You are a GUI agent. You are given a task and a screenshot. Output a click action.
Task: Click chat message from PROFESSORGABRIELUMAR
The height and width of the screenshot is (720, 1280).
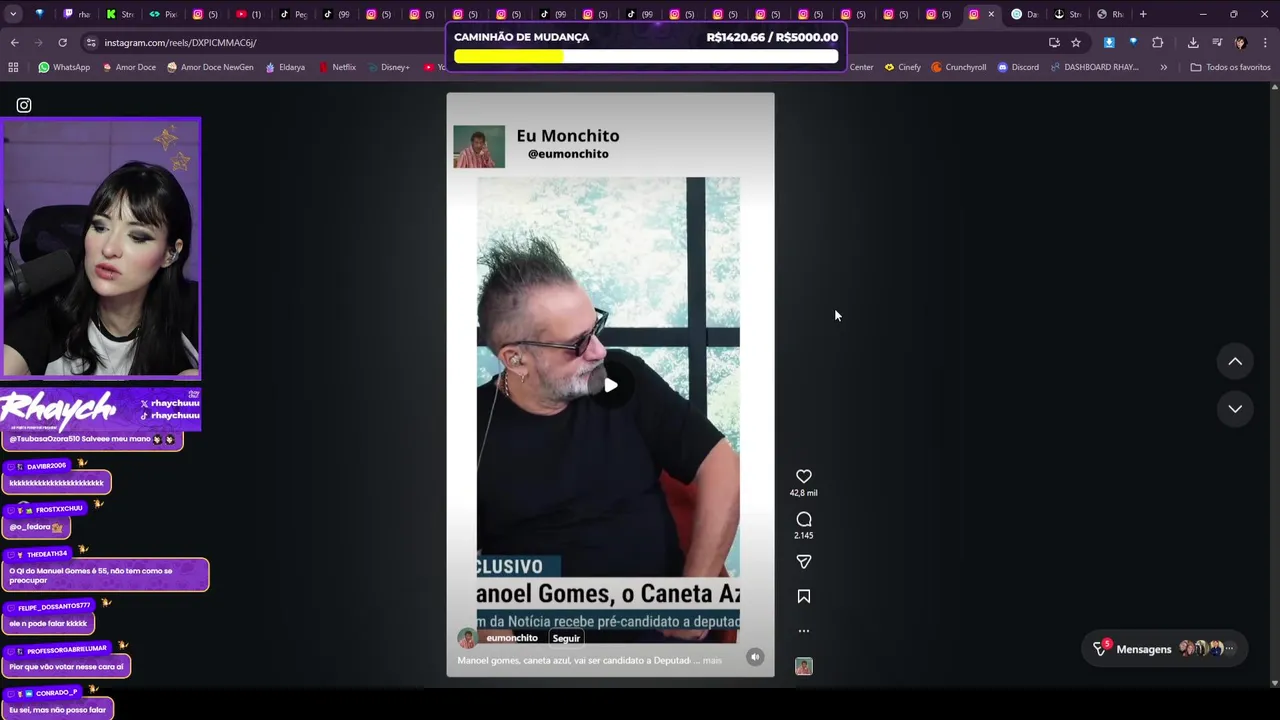[66, 667]
